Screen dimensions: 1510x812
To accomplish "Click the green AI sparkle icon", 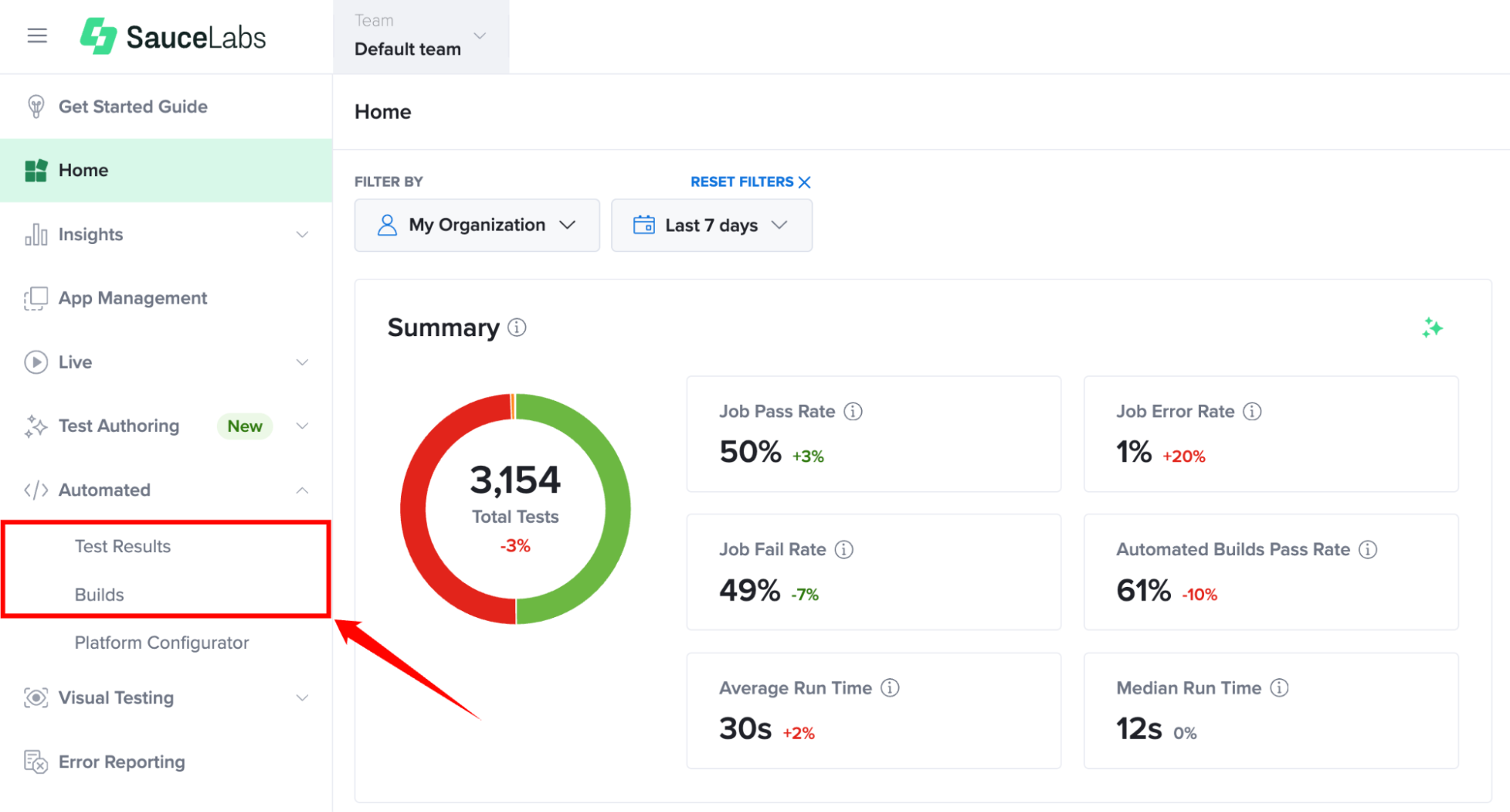I will click(x=1432, y=328).
